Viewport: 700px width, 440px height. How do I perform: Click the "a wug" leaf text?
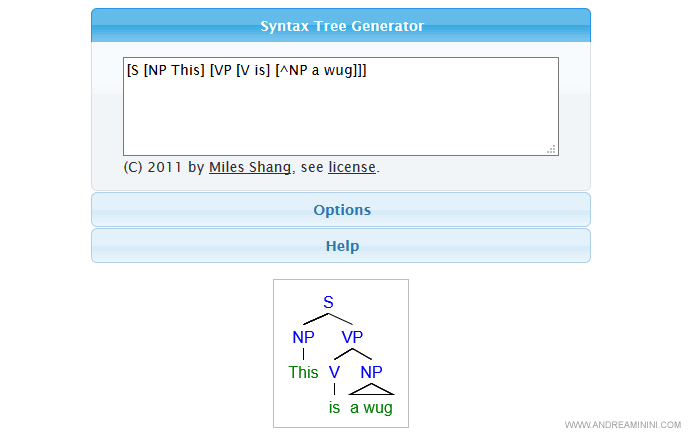(371, 408)
